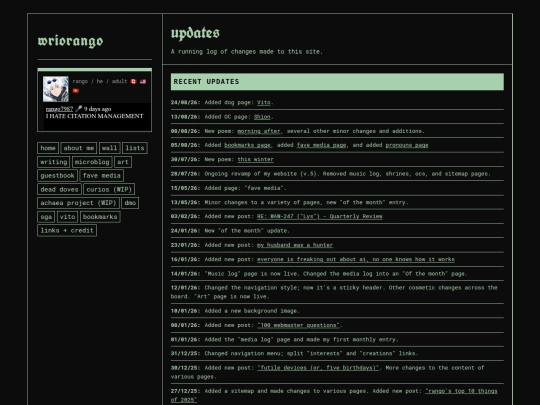Open the dmo page
The image size is (540, 405).
(130, 203)
